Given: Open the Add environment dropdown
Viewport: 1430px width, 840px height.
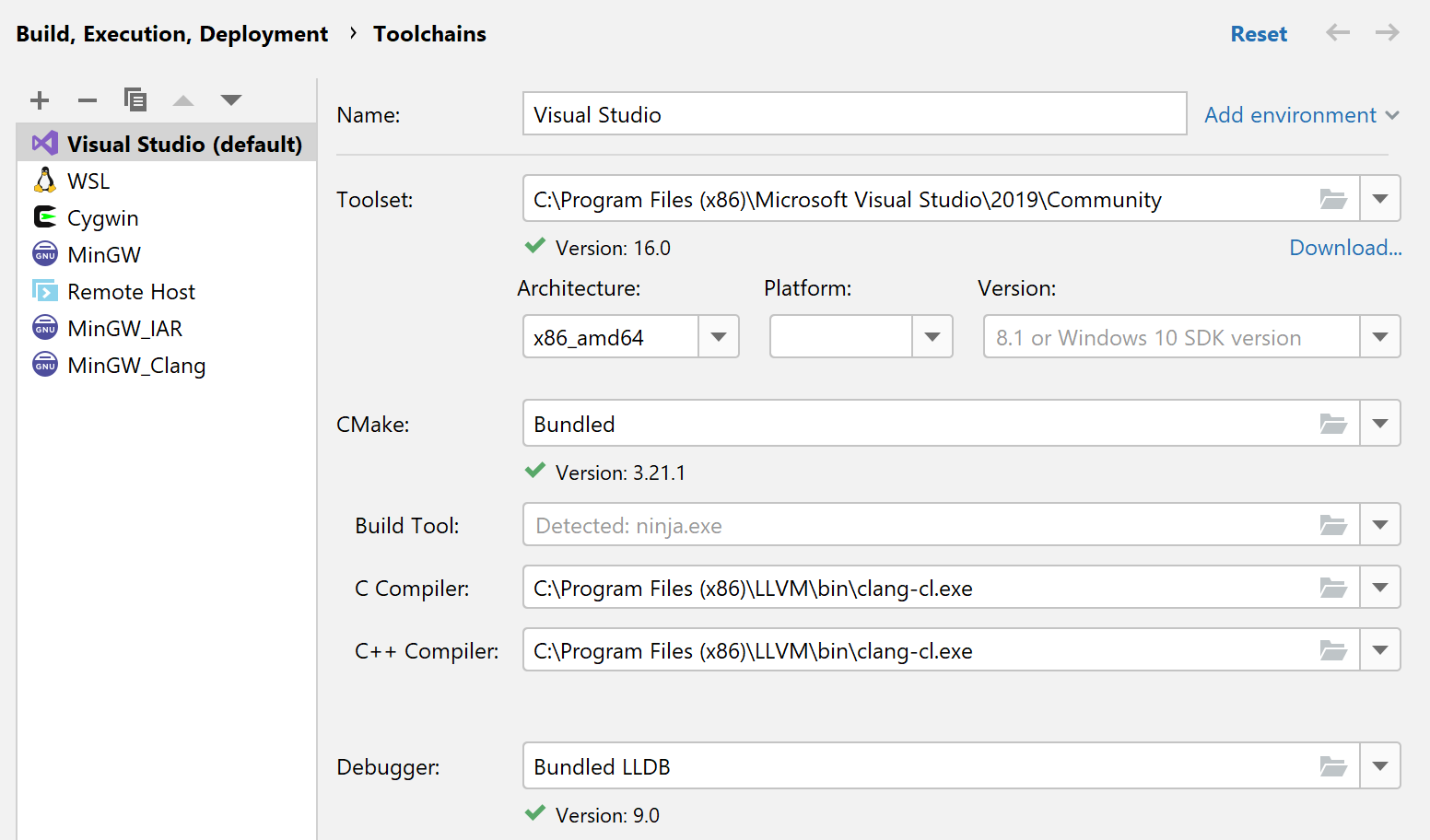Looking at the screenshot, I should click(x=1301, y=114).
